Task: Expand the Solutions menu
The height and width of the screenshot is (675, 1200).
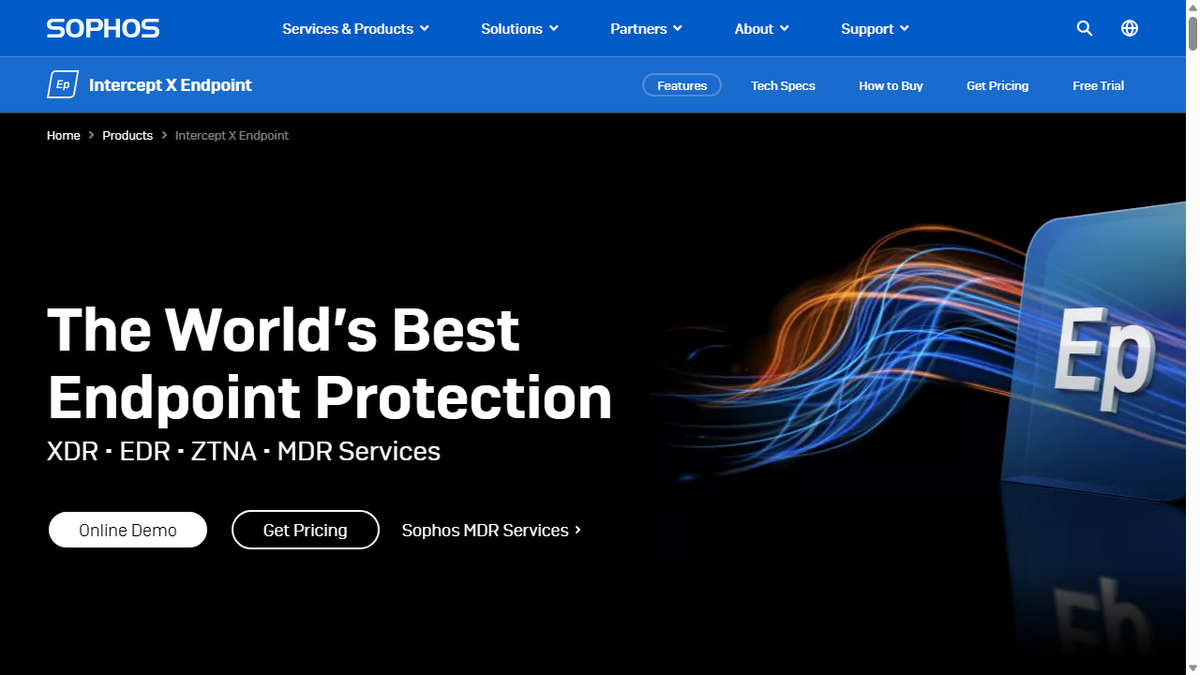Action: 519,29
